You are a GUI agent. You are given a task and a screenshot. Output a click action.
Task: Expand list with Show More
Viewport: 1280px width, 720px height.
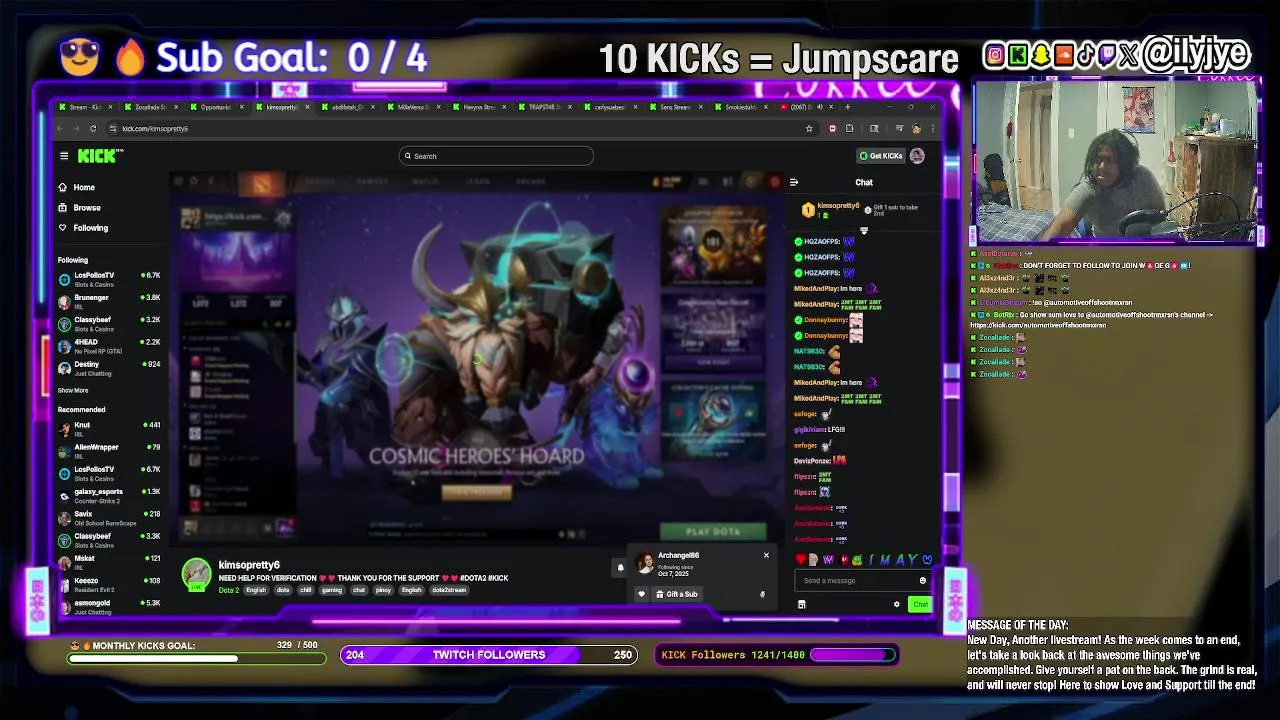point(73,390)
